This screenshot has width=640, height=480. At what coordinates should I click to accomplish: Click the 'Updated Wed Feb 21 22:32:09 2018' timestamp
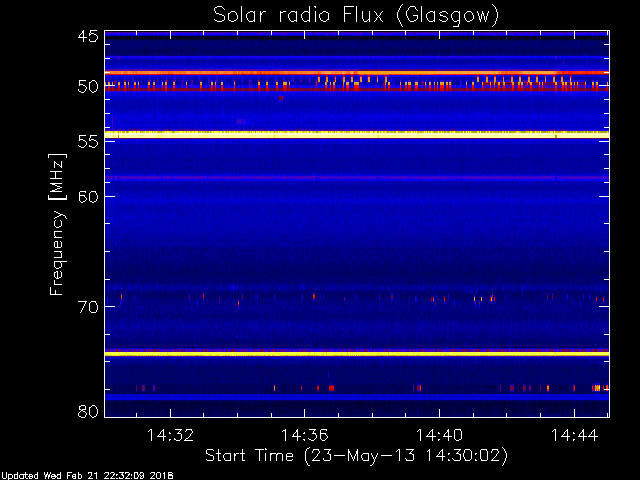(87, 476)
